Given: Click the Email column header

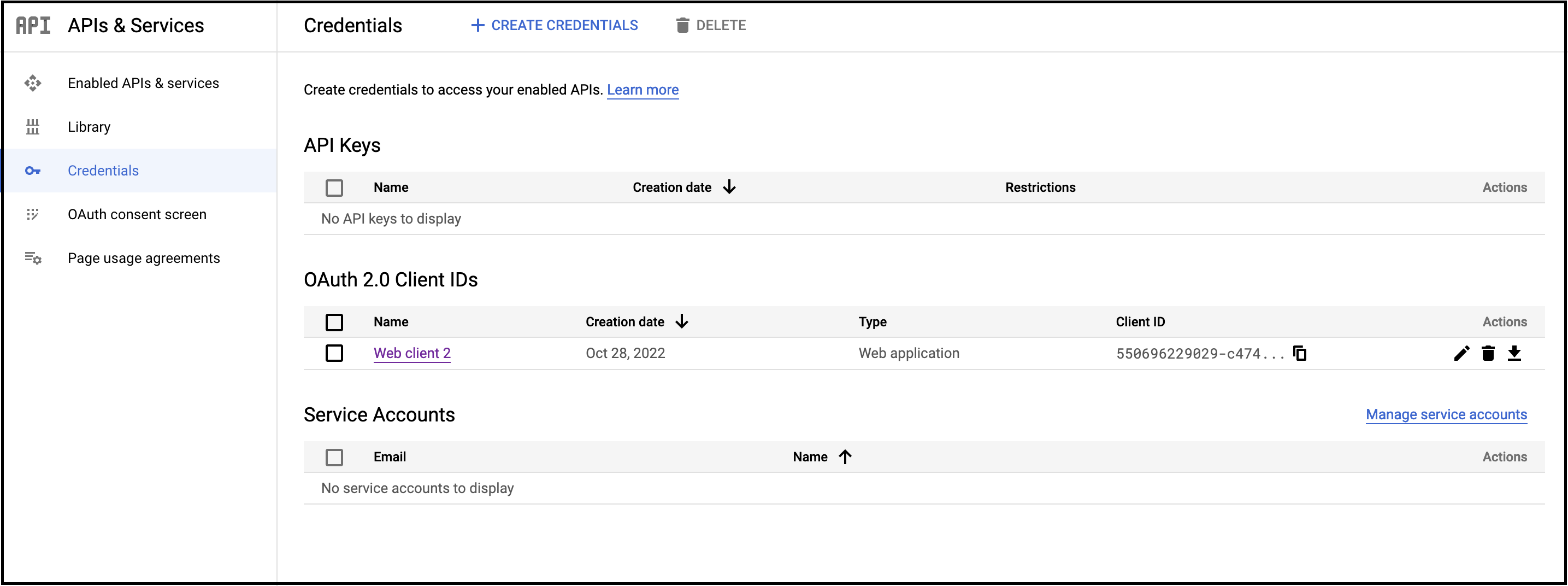Looking at the screenshot, I should pos(390,457).
